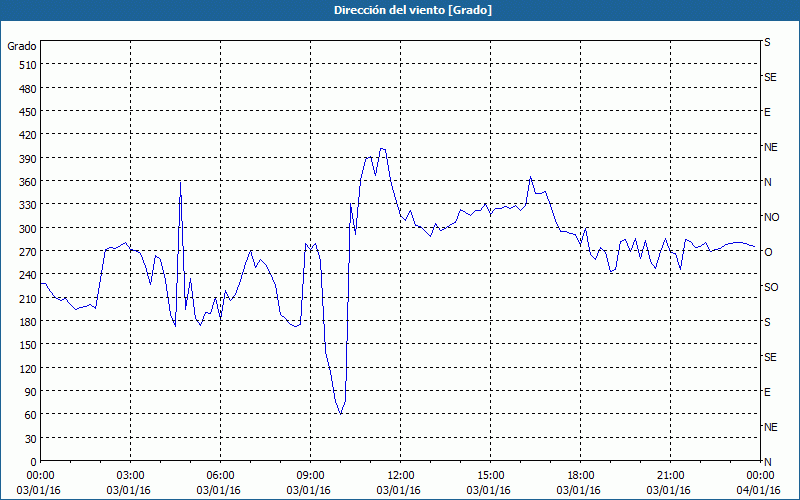
Task: Click the 30 y-axis label
Action: click(x=31, y=439)
